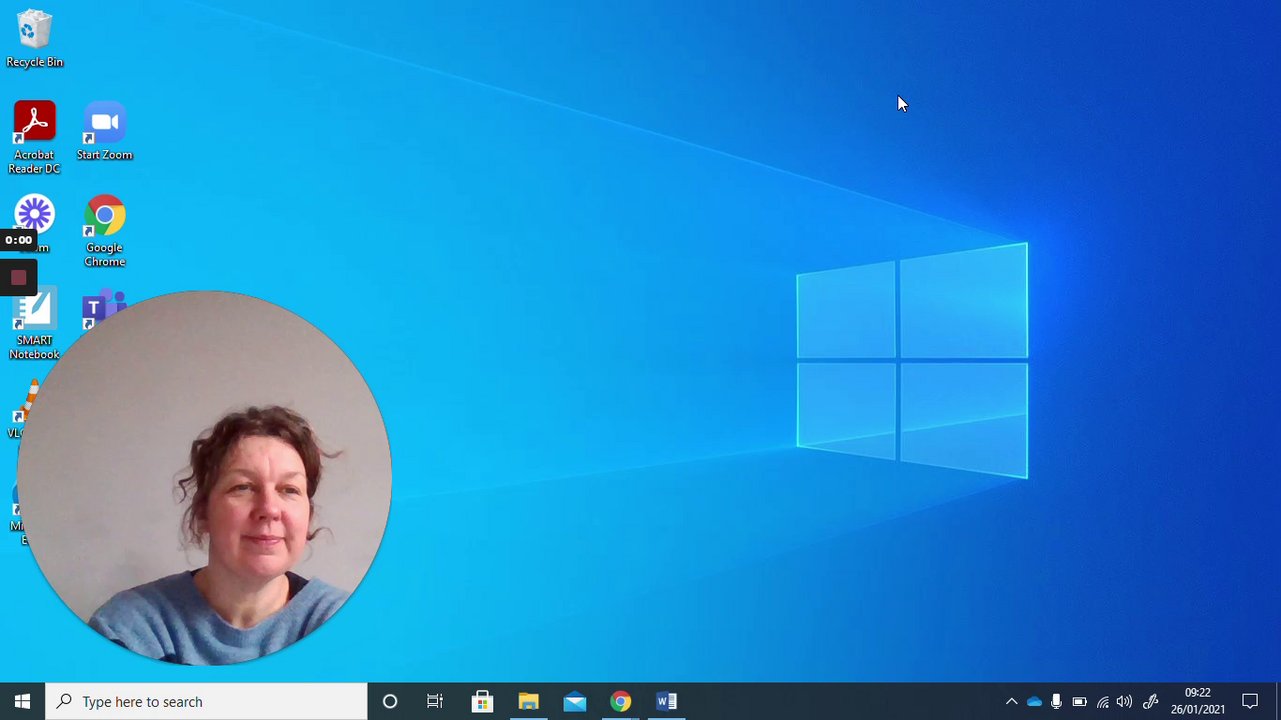Click the Show desktop sliver button
Viewport: 1281px width, 720px height.
pyautogui.click(x=1278, y=701)
